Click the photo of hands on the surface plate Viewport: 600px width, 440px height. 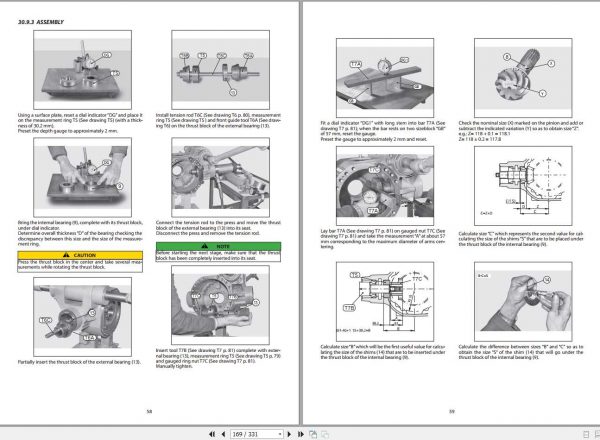[x=82, y=177]
